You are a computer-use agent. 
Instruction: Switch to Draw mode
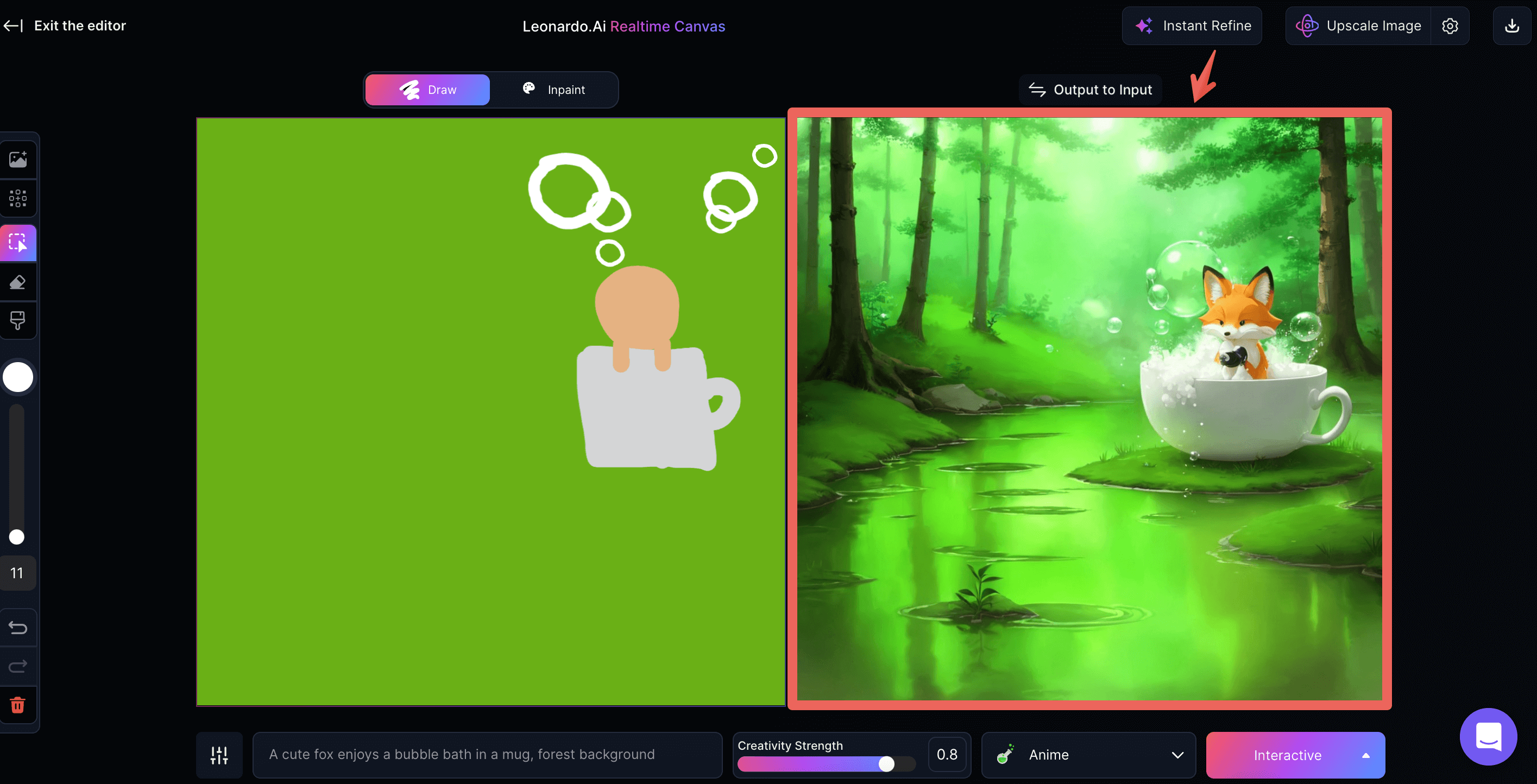pos(427,90)
